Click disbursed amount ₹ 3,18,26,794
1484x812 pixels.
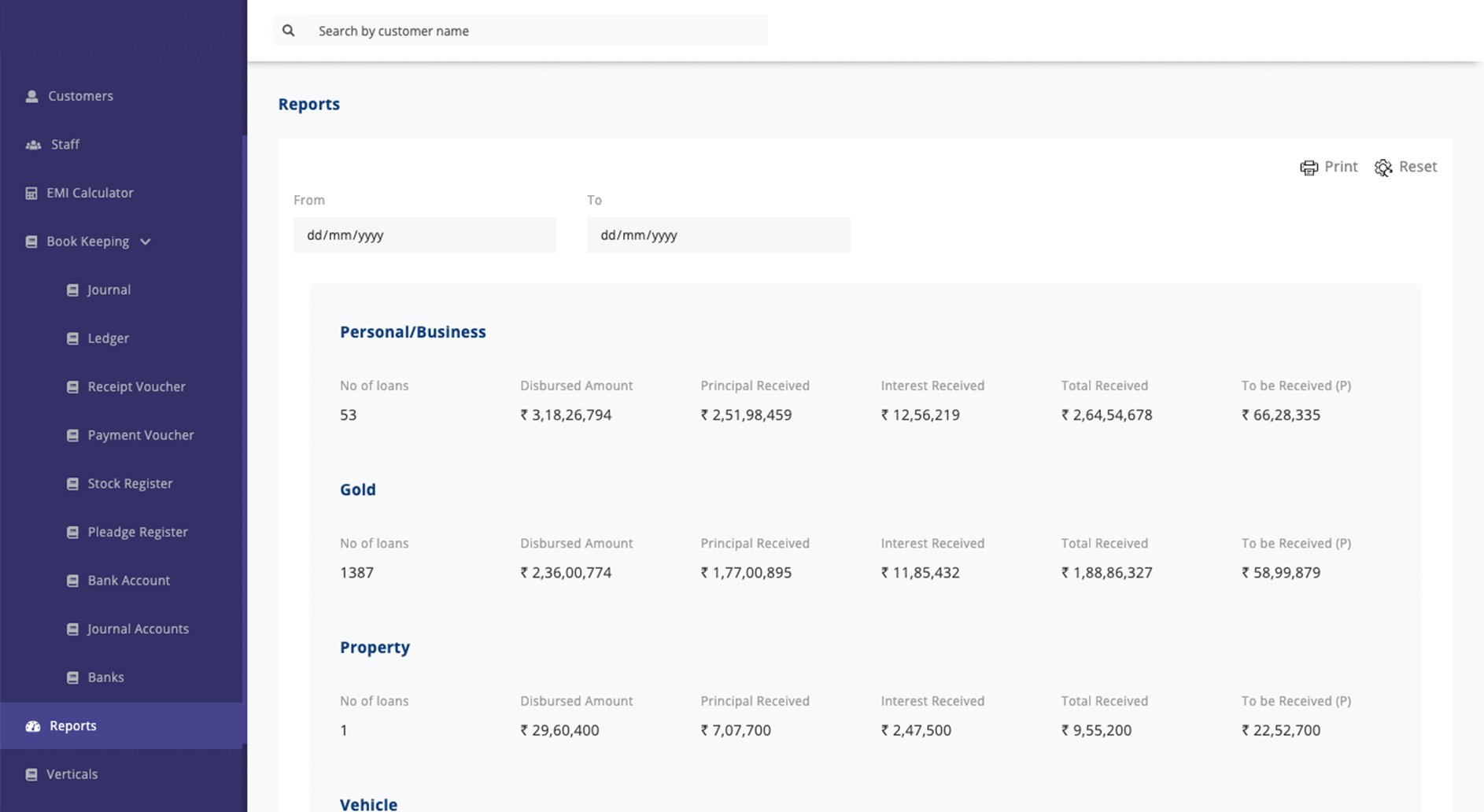tap(566, 415)
